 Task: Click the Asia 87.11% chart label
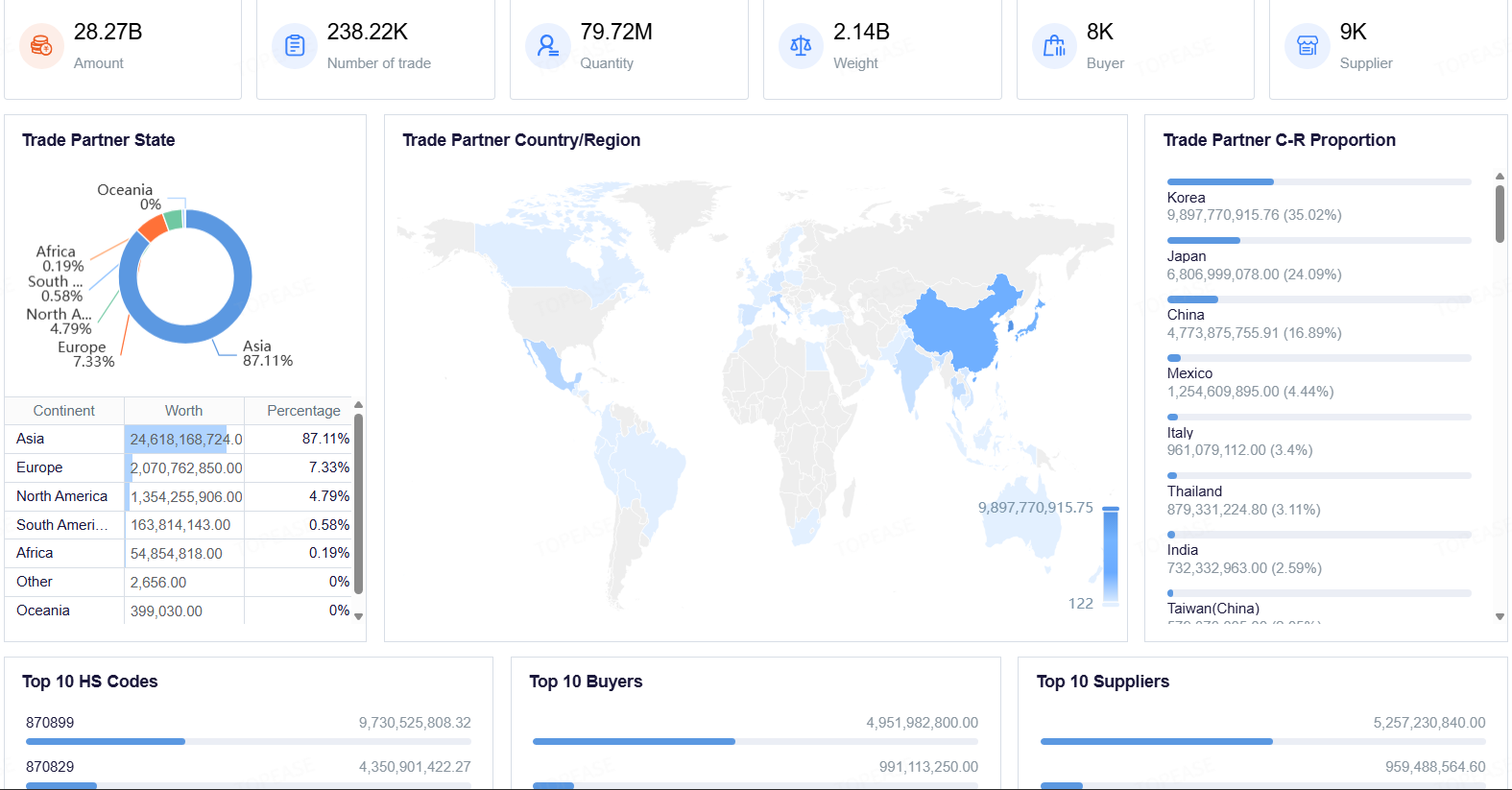[267, 353]
